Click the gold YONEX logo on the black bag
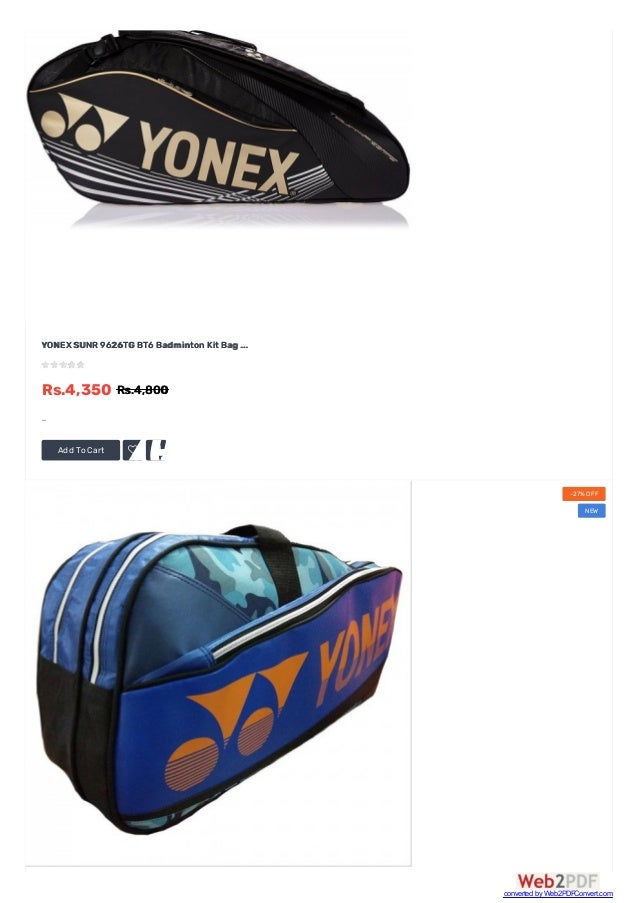 coord(170,144)
